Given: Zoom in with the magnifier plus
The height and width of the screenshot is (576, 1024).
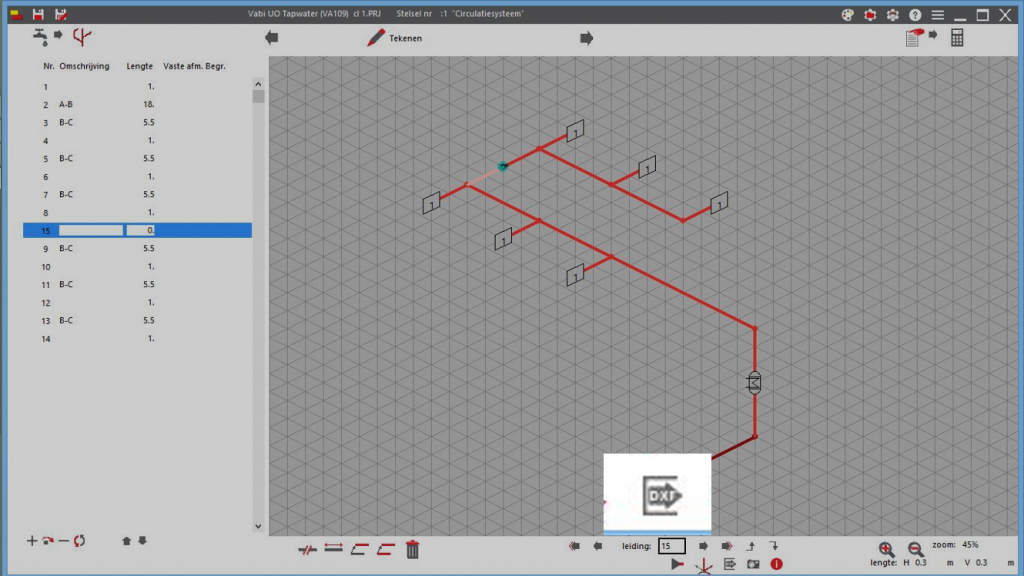Looking at the screenshot, I should [886, 549].
